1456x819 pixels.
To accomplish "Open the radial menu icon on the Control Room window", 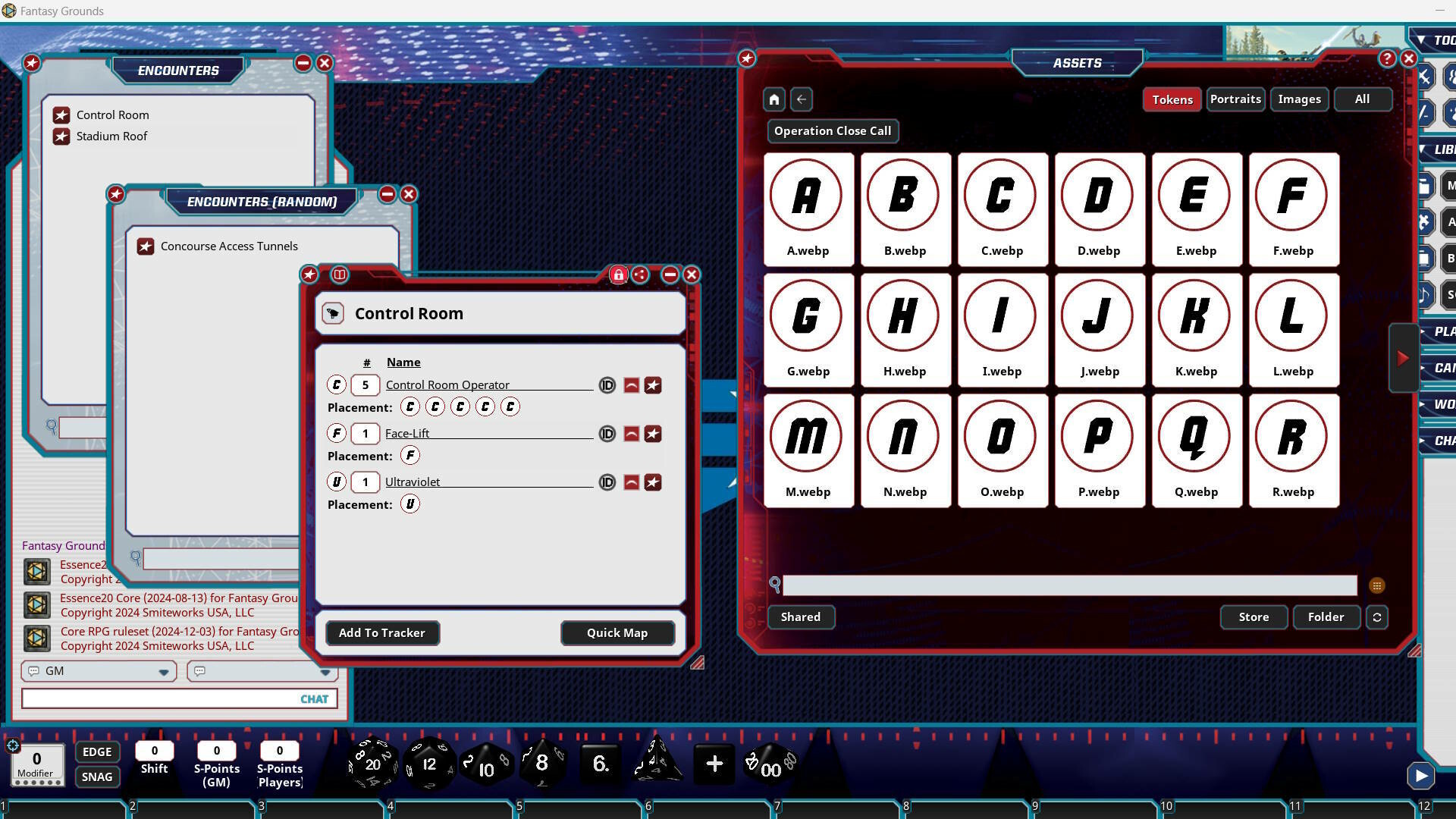I will [641, 275].
